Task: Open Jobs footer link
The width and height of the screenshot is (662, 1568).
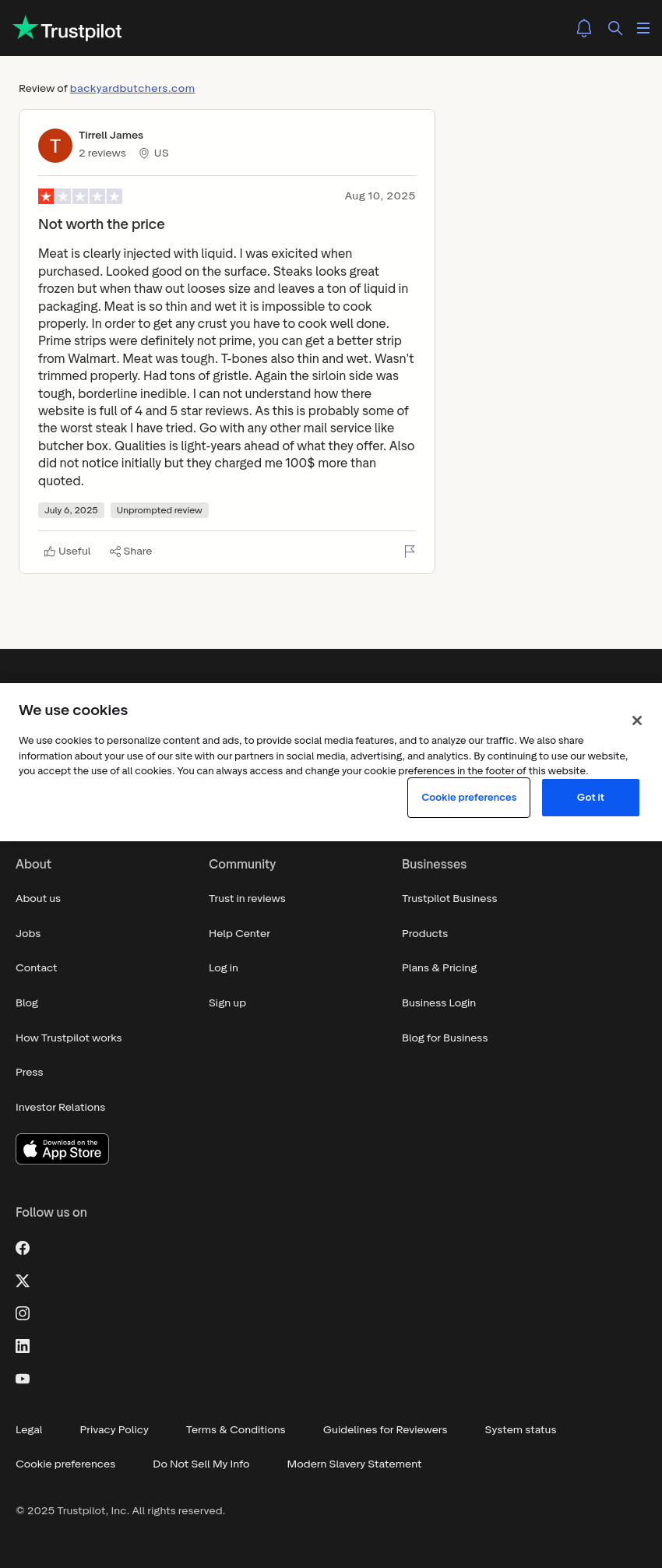Action: coord(28,934)
